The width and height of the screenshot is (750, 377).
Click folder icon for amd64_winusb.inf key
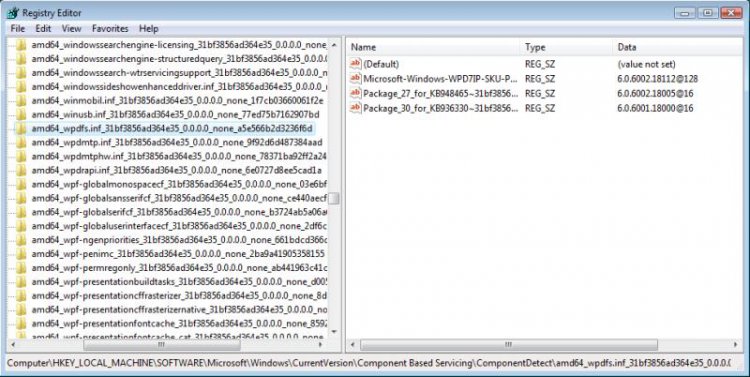(21, 115)
